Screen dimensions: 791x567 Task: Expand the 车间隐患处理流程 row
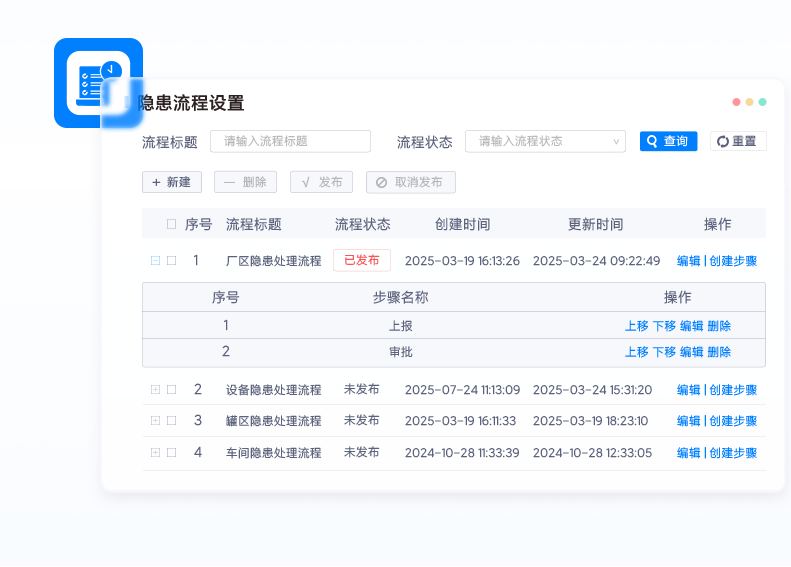(x=155, y=453)
